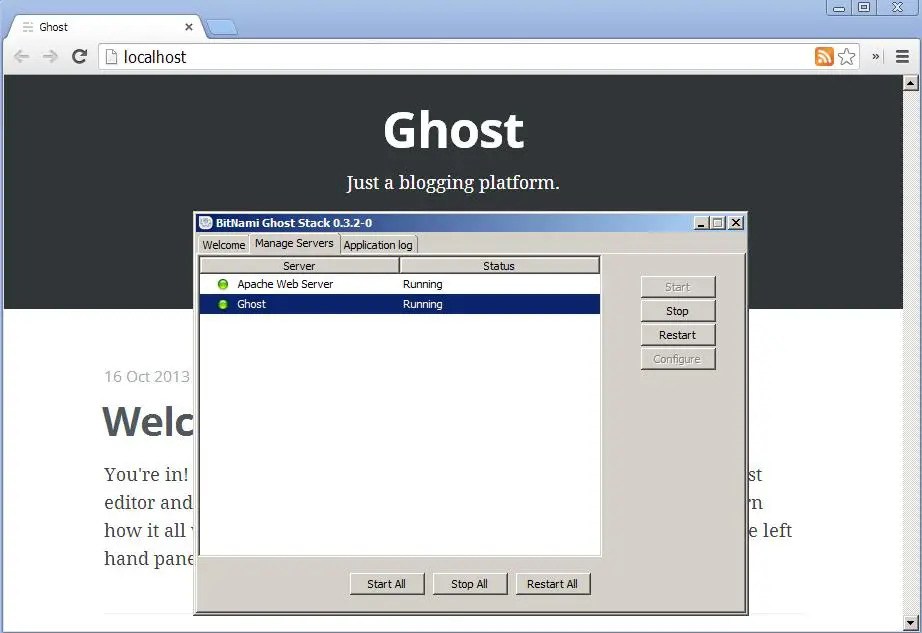Click the Configure button
Viewport: 922px width, 633px height.
(678, 359)
